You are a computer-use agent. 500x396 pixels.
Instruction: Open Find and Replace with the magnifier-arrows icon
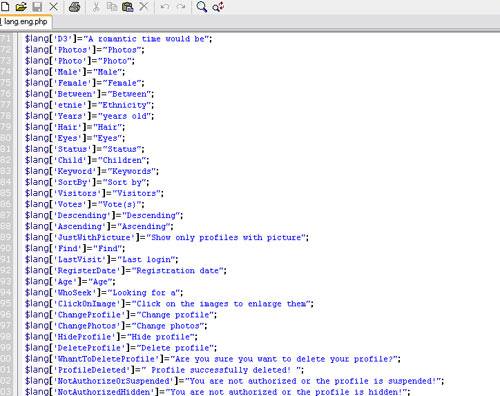click(x=218, y=7)
